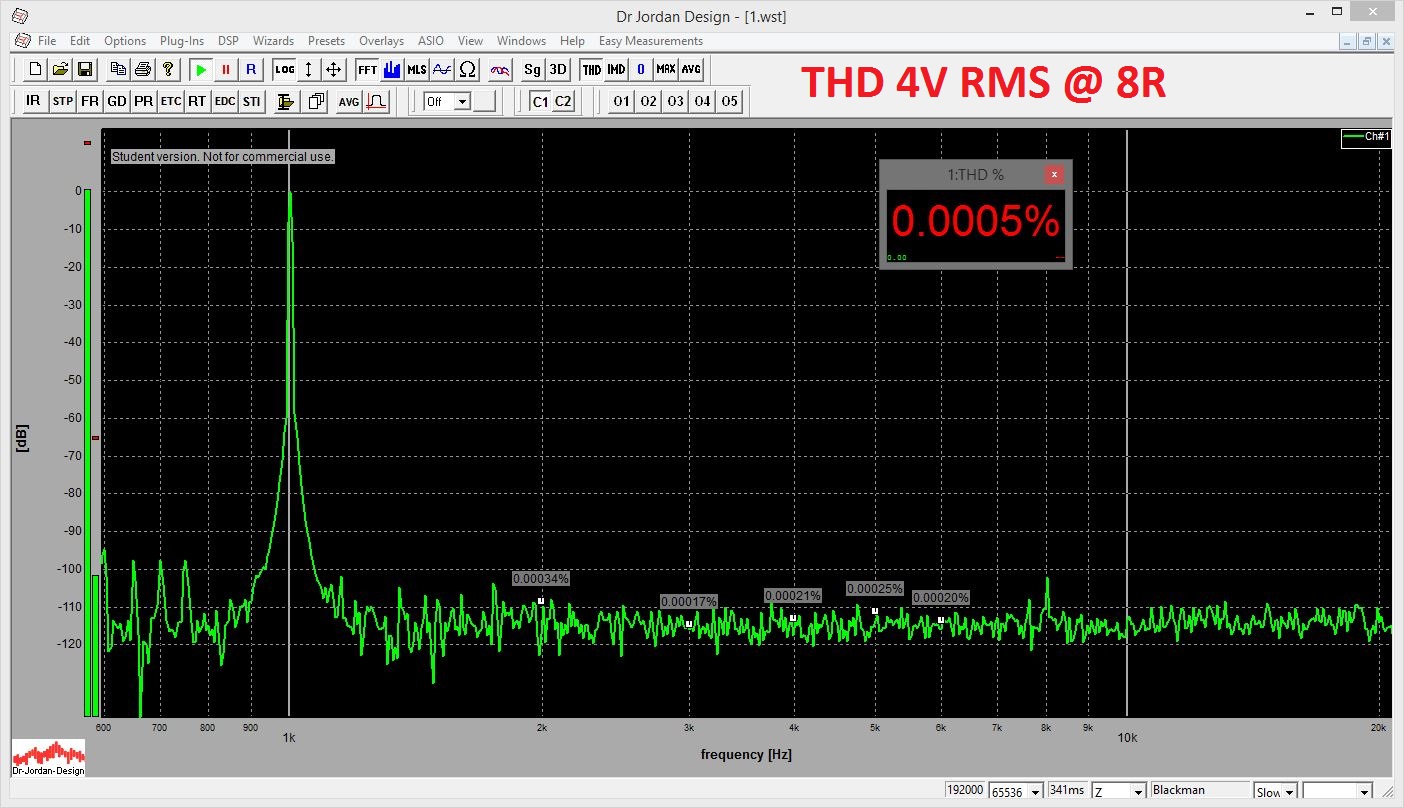
Task: Open the Overlays menu
Action: (x=382, y=41)
